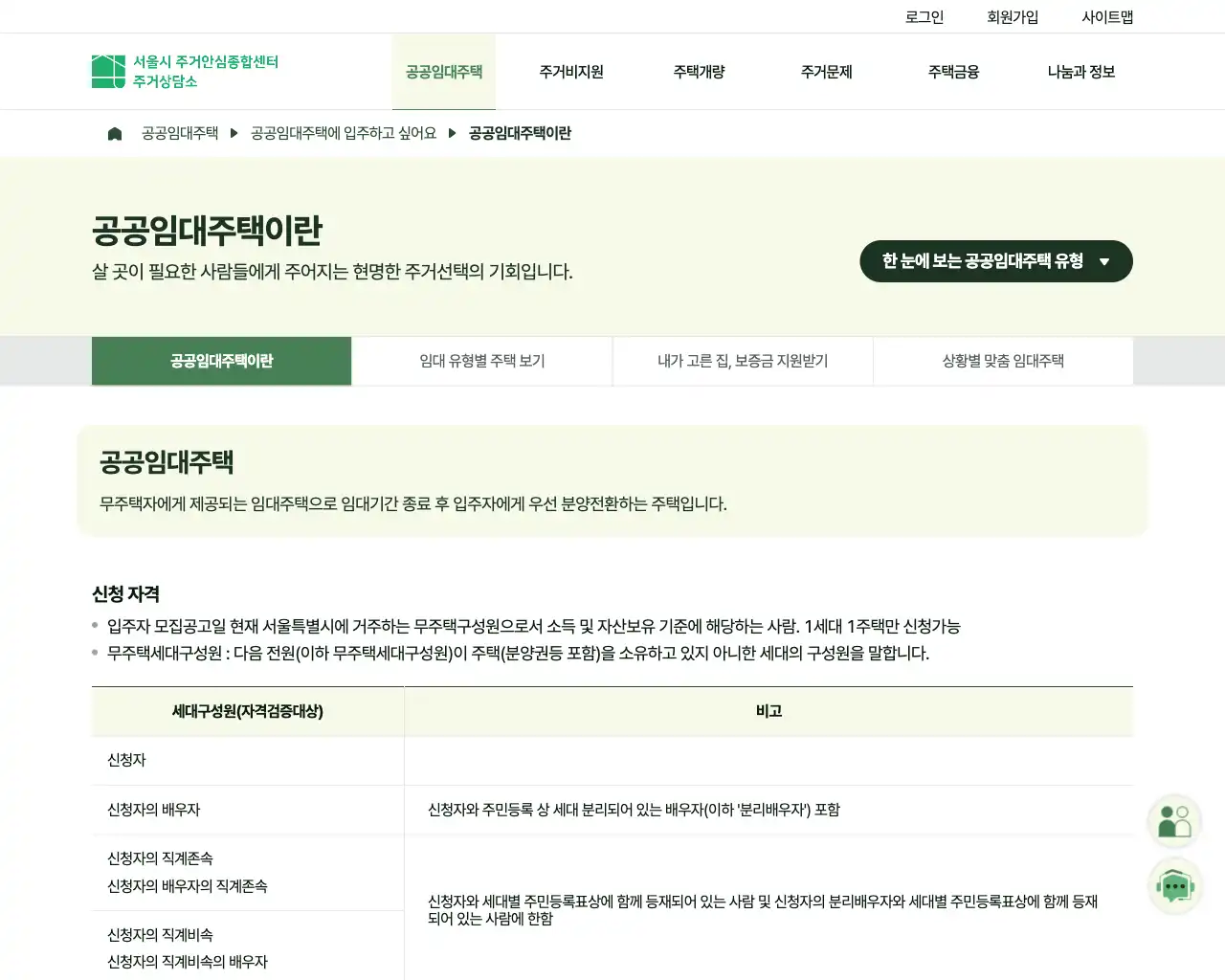Click 공공임대주택에 입주하고 싶어요 in the breadcrumb
Viewport: 1225px width, 980px height.
click(x=345, y=133)
